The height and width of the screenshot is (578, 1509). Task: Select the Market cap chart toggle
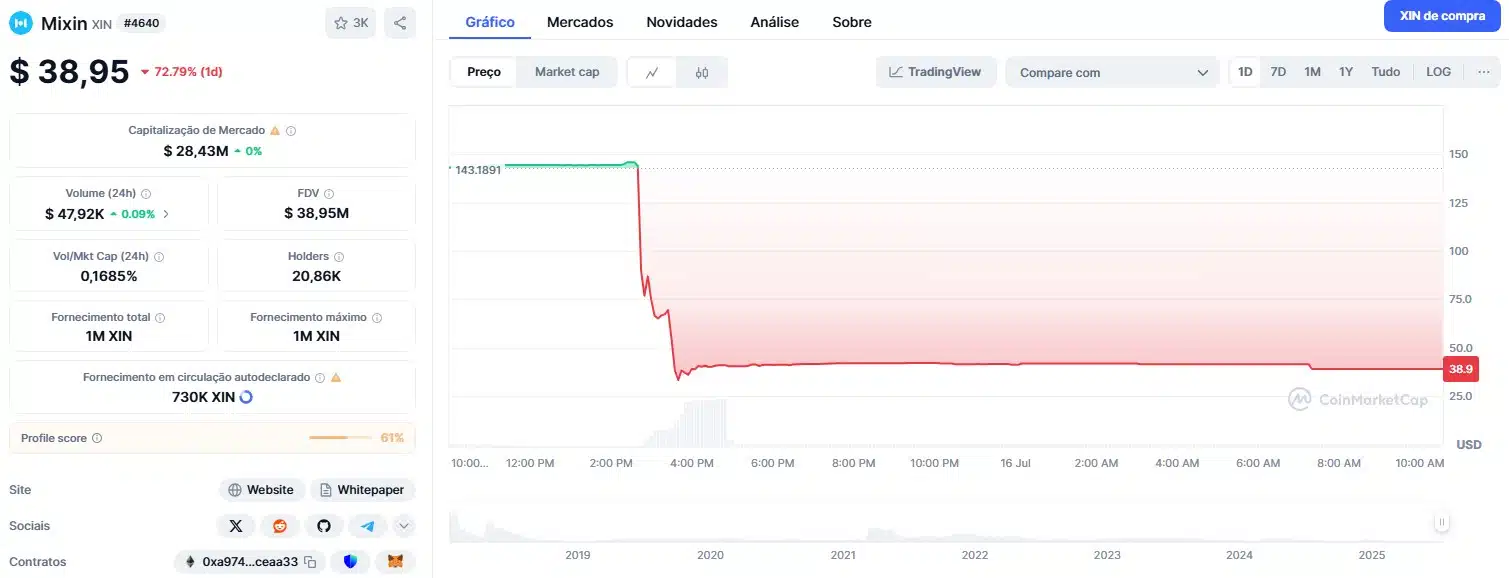(567, 72)
